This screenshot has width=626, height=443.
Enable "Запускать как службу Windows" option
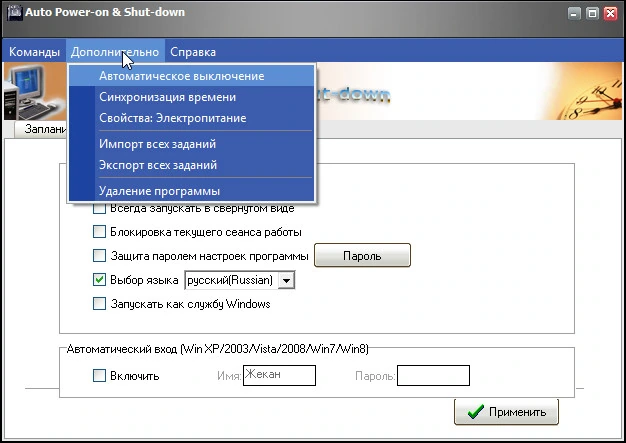tap(99, 304)
